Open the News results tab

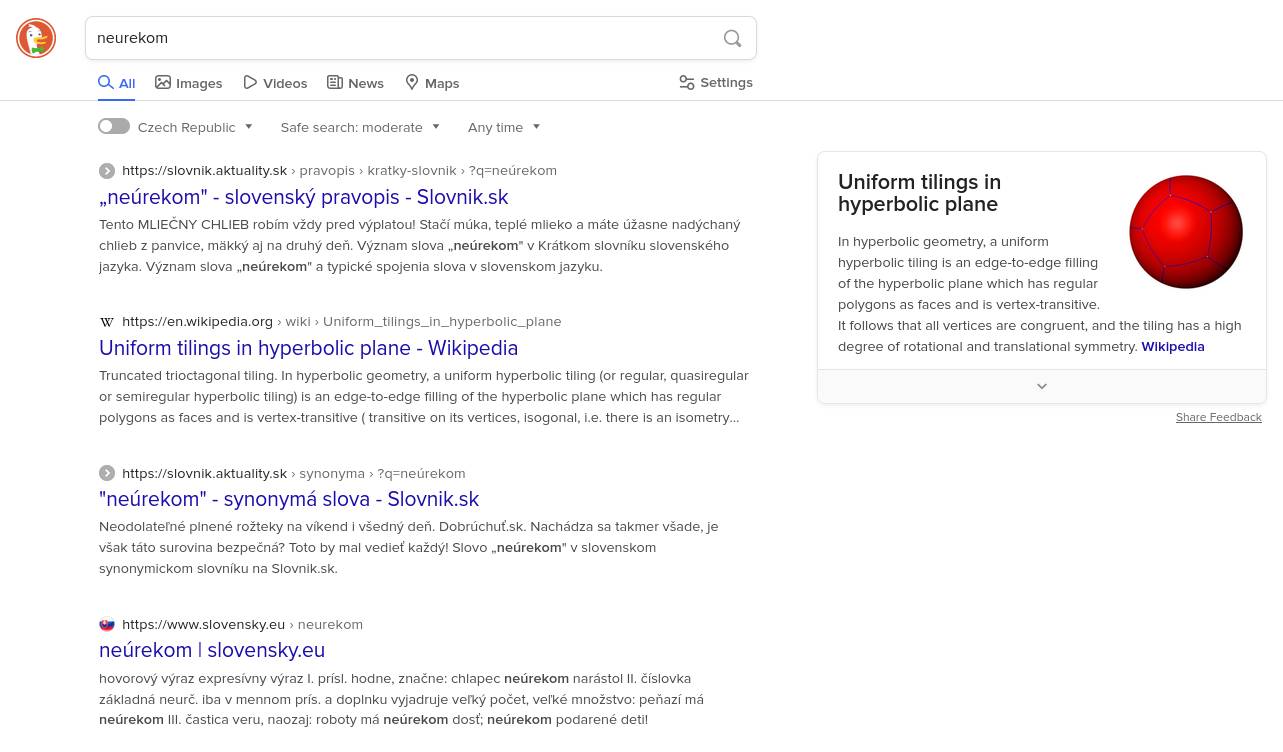point(355,83)
